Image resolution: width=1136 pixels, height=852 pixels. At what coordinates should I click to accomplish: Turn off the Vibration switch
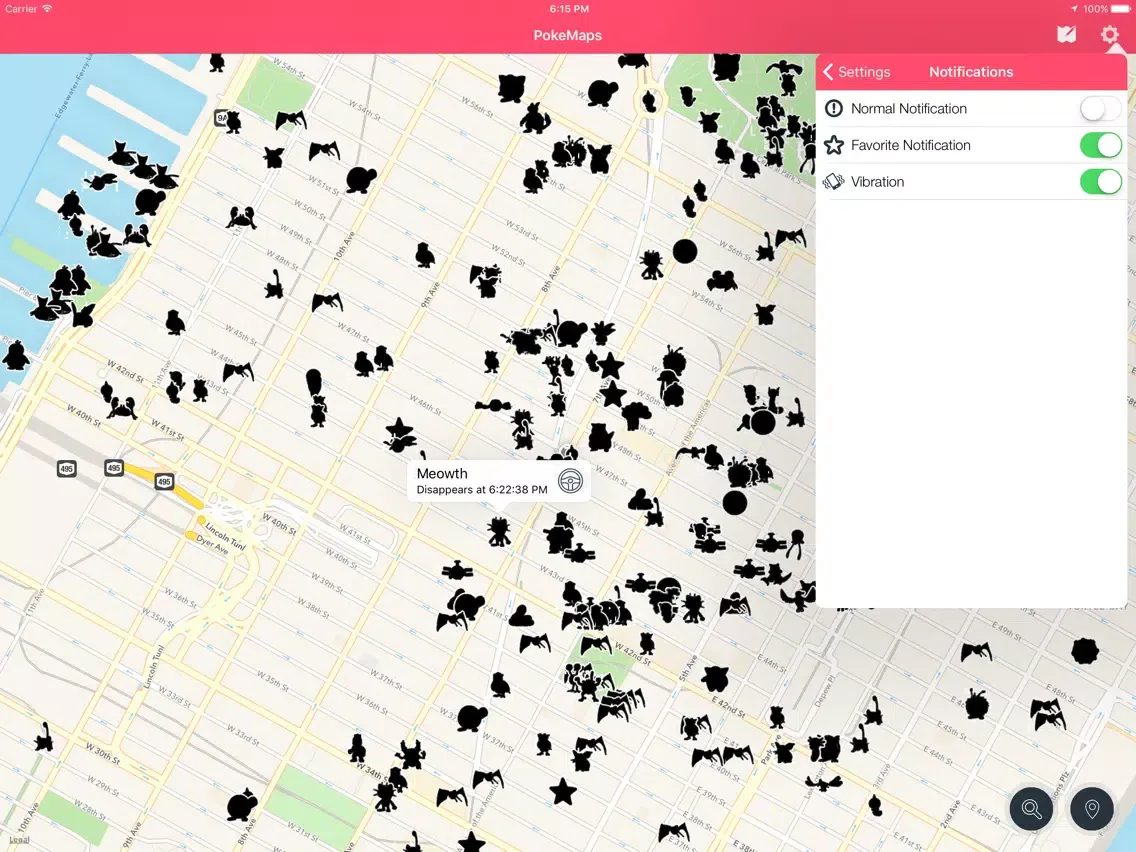1100,182
